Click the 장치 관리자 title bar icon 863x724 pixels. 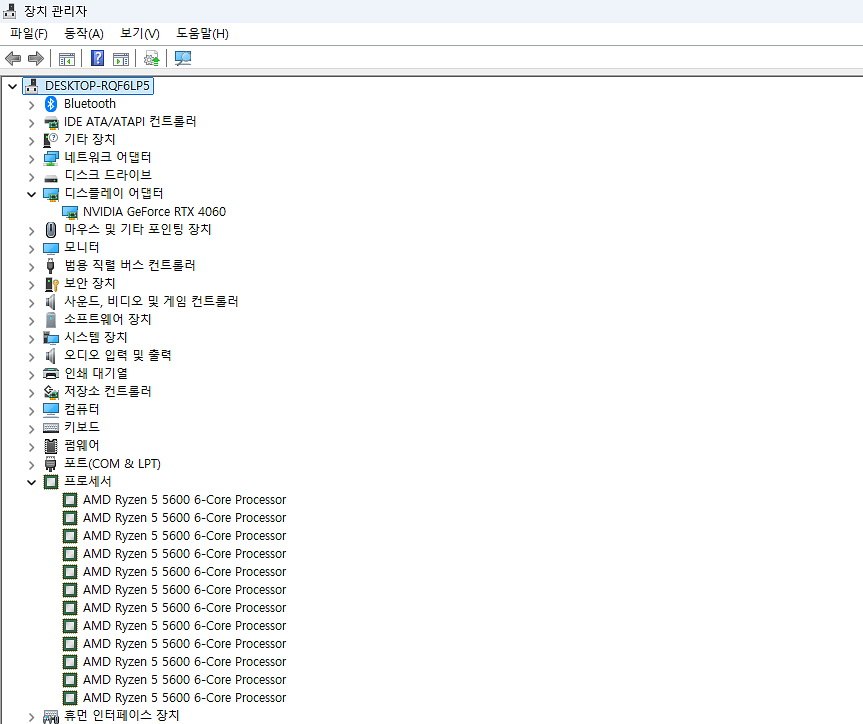coord(9,11)
